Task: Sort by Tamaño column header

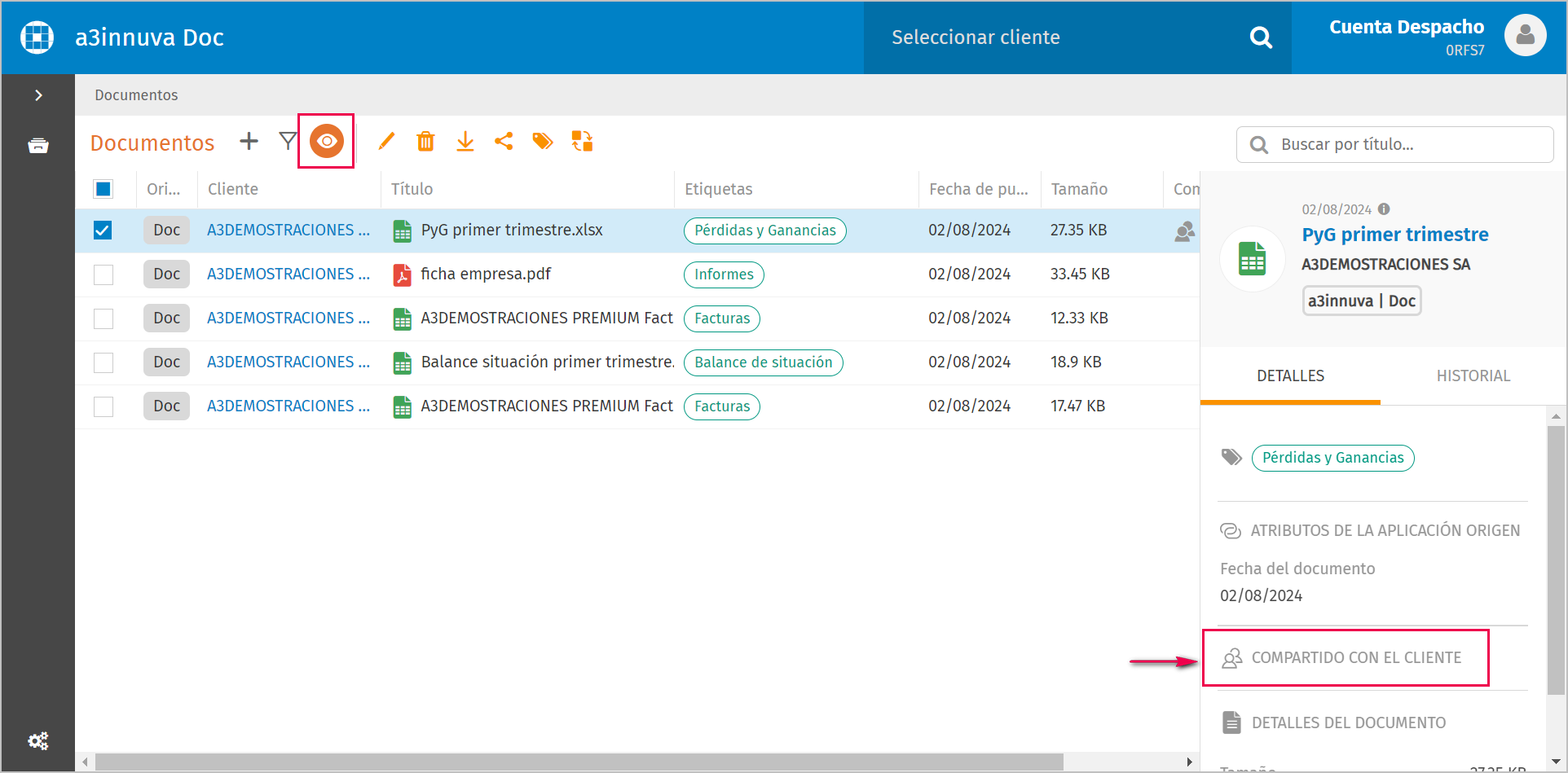Action: (x=1079, y=189)
